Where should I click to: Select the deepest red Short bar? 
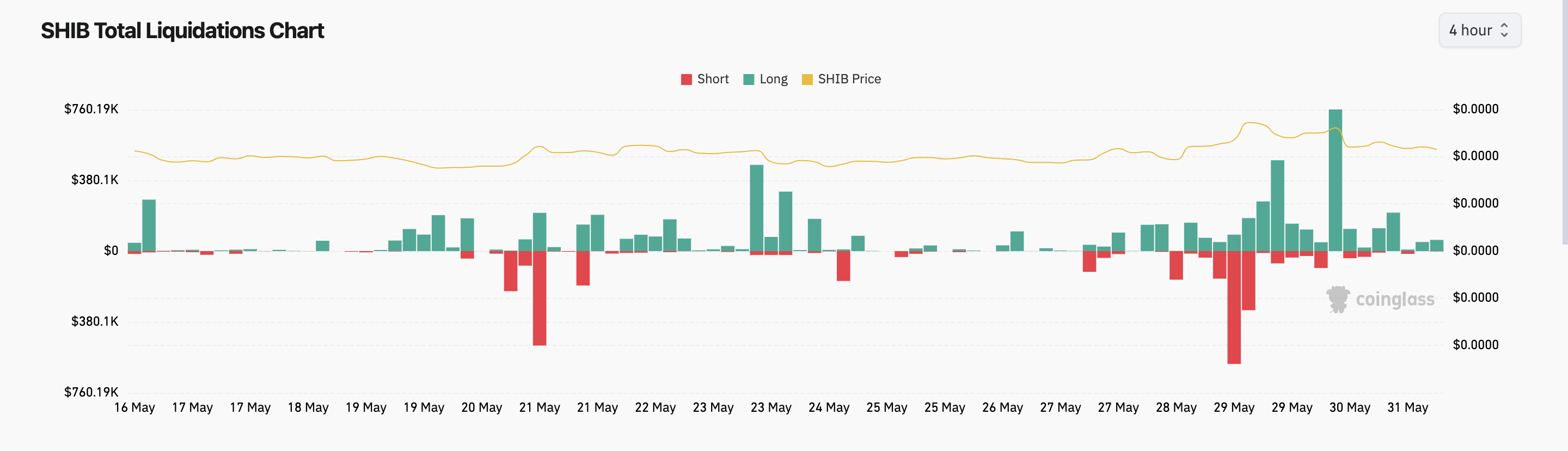(x=1234, y=307)
